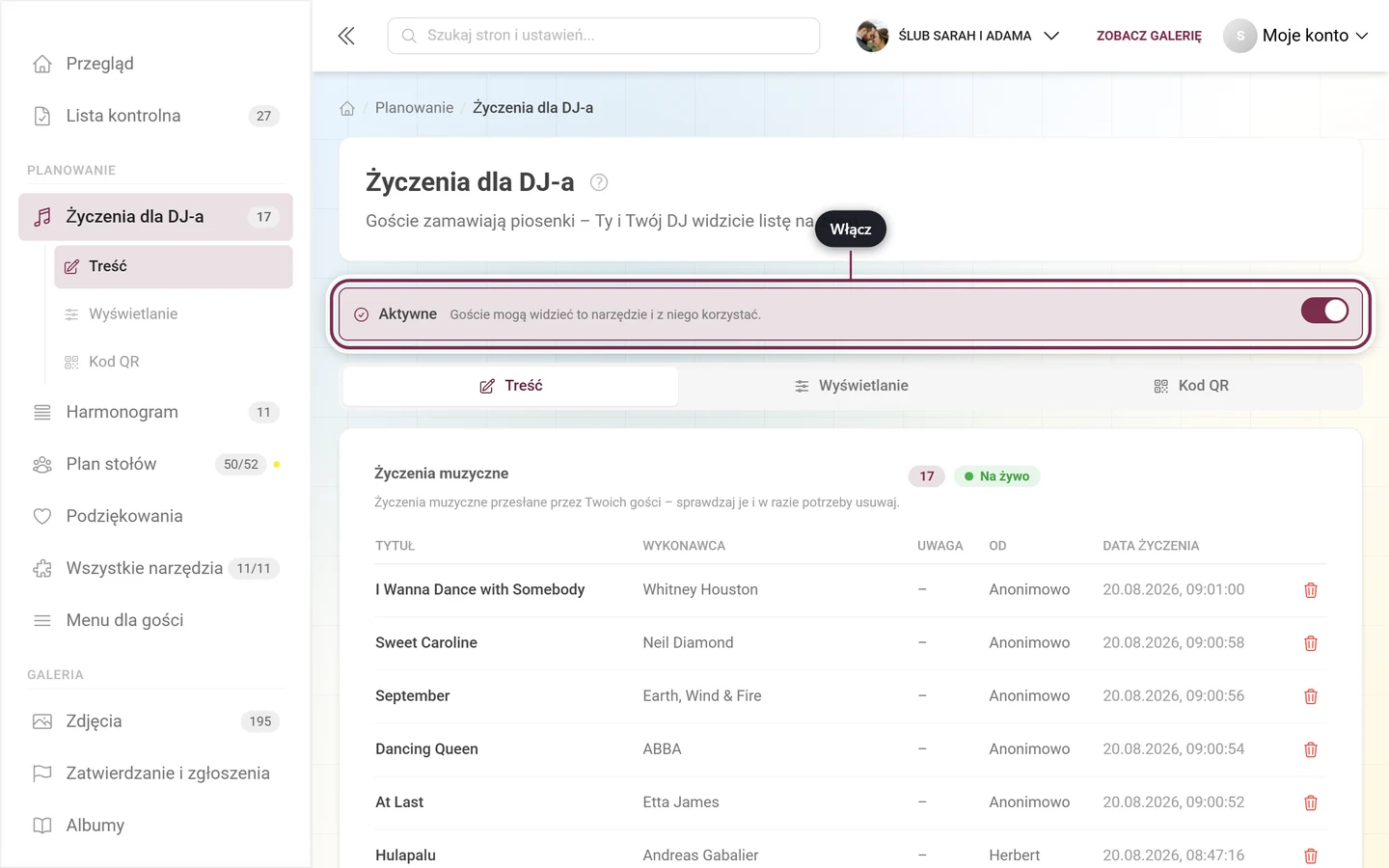Open Lista kontrolna in the sidebar
Viewport: 1389px width, 868px height.
(155, 116)
